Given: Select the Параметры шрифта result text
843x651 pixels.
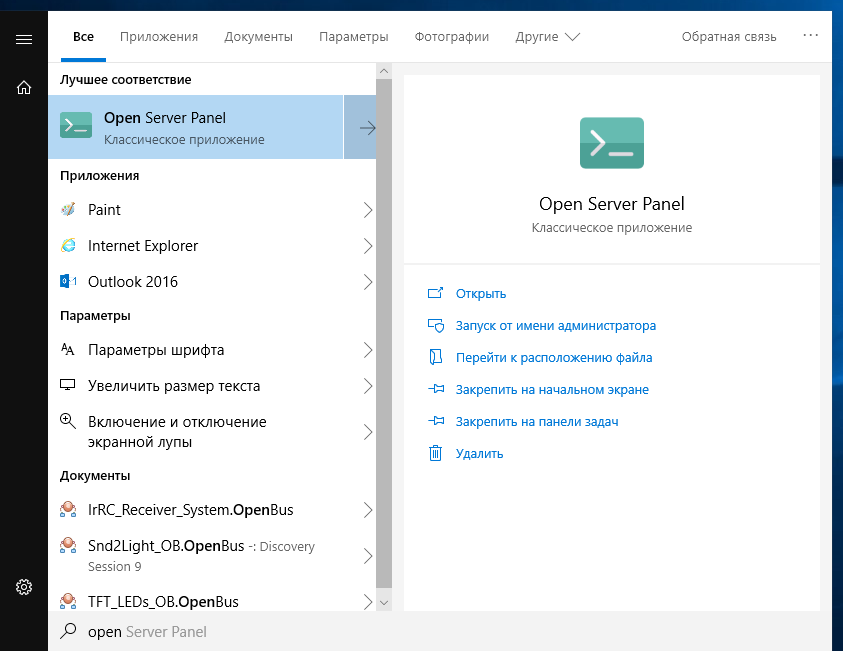Looking at the screenshot, I should 156,350.
